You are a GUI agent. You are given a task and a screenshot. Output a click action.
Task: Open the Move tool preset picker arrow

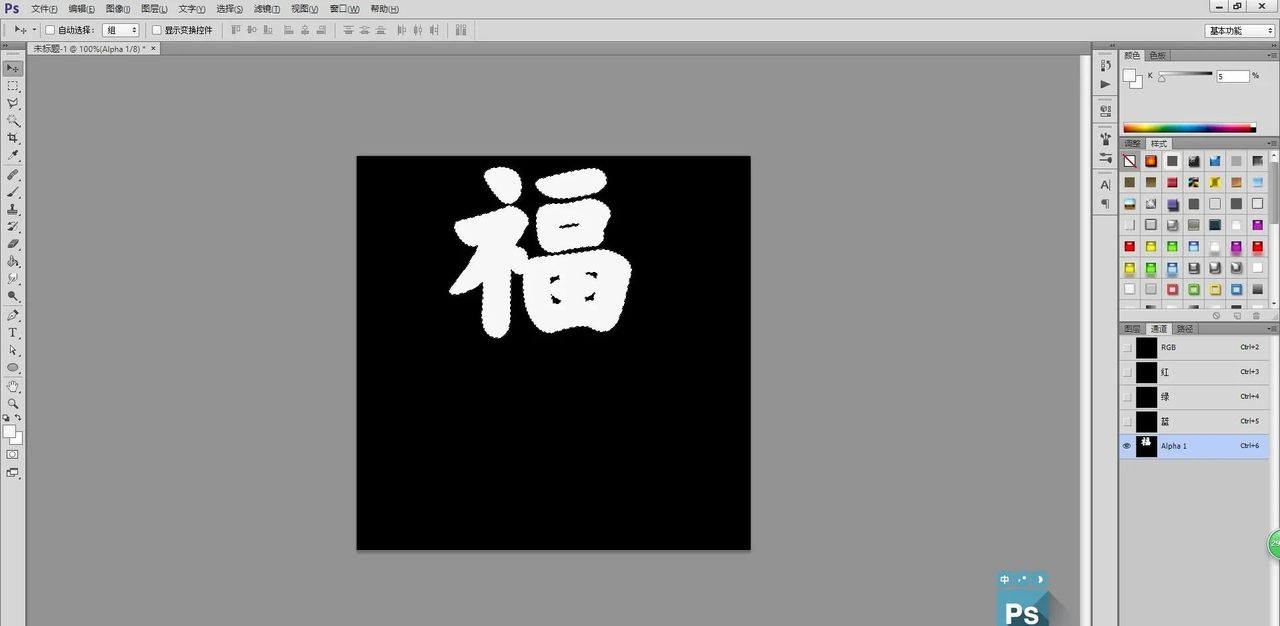[x=35, y=30]
